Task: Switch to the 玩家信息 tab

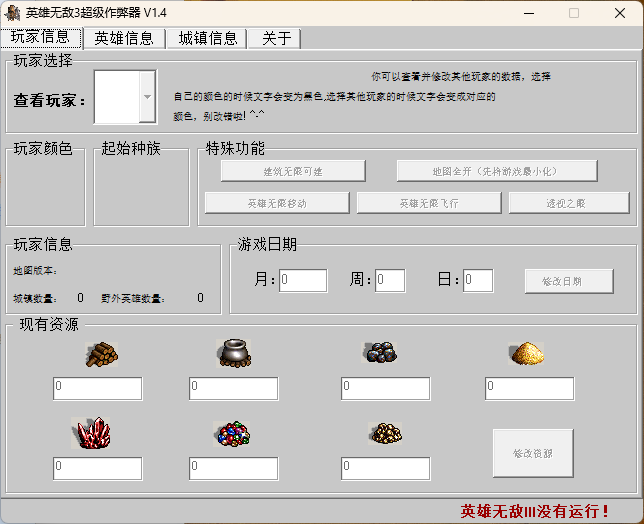Action: [x=41, y=37]
